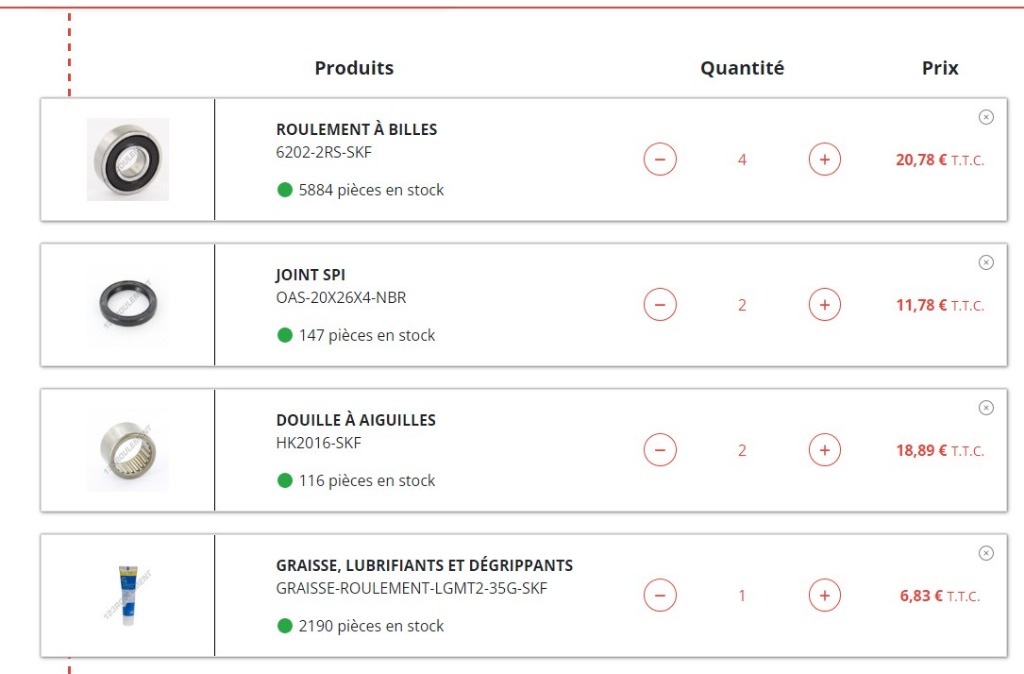Open the DOUILLE À AIGUILLES product link
This screenshot has height=674, width=1024.
pyautogui.click(x=356, y=420)
